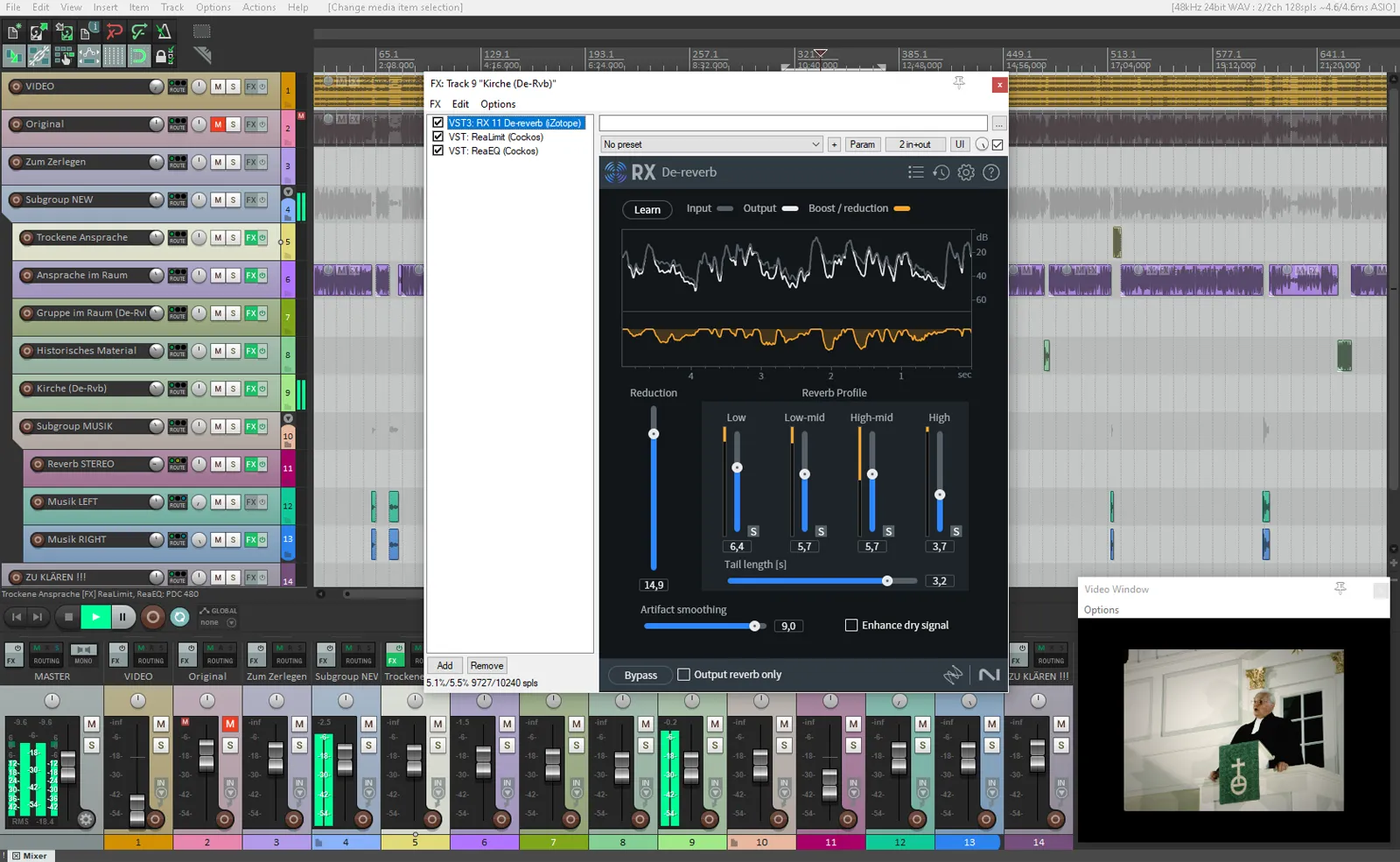Toggle repeat loop button in transport
The height and width of the screenshot is (862, 1400).
179,617
